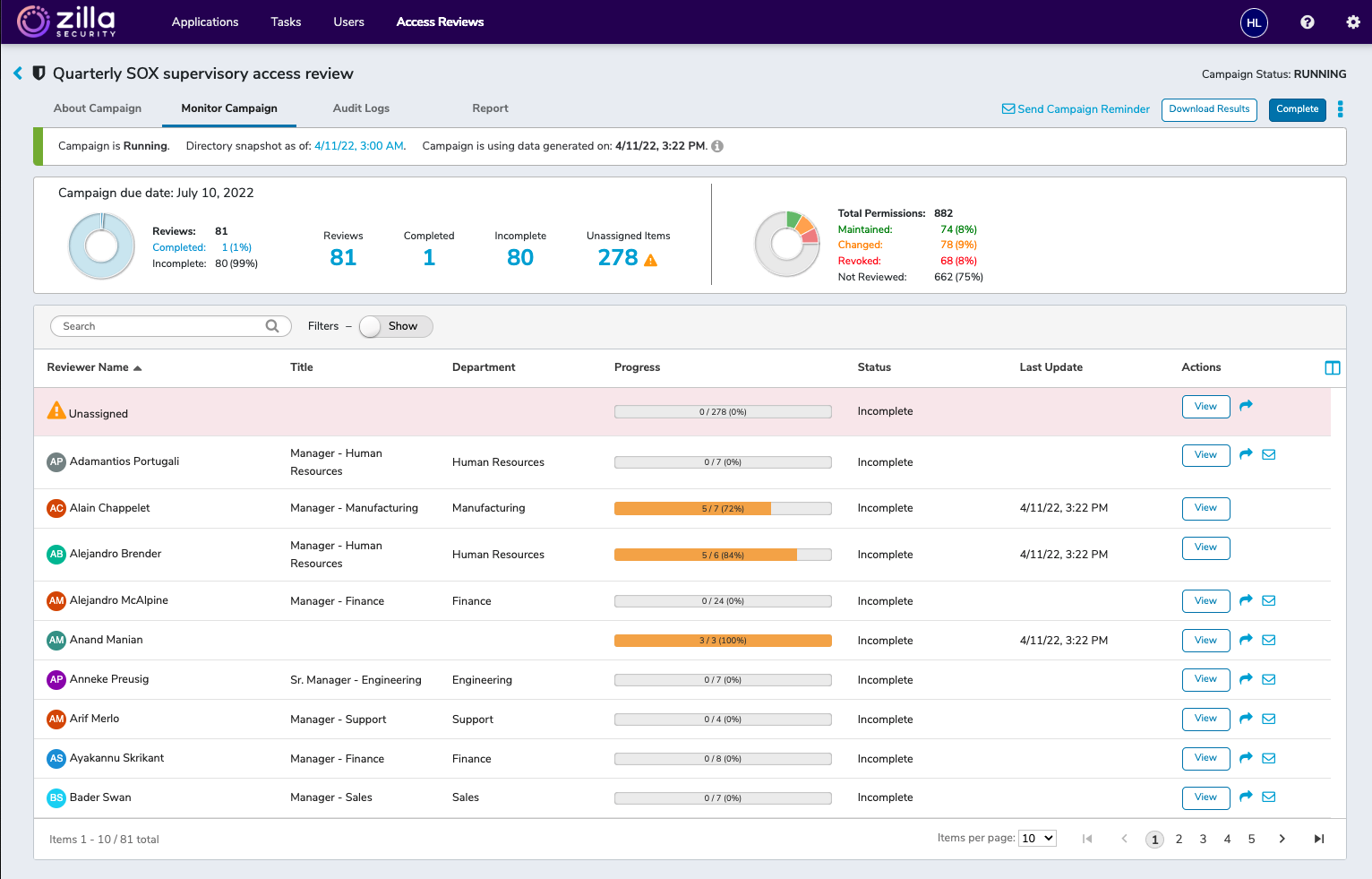Click the back arrow next to campaign title

click(x=17, y=73)
